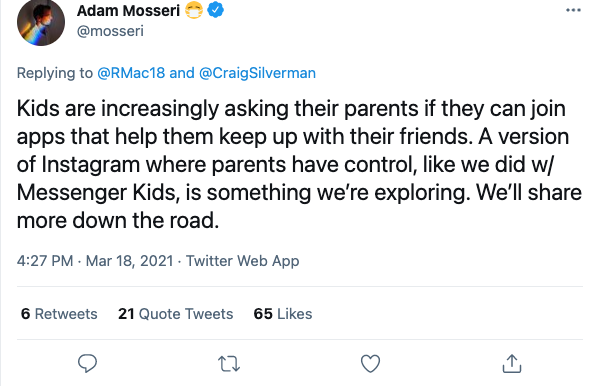
Task: Click the mask emoji beside the name
Action: click(x=194, y=10)
